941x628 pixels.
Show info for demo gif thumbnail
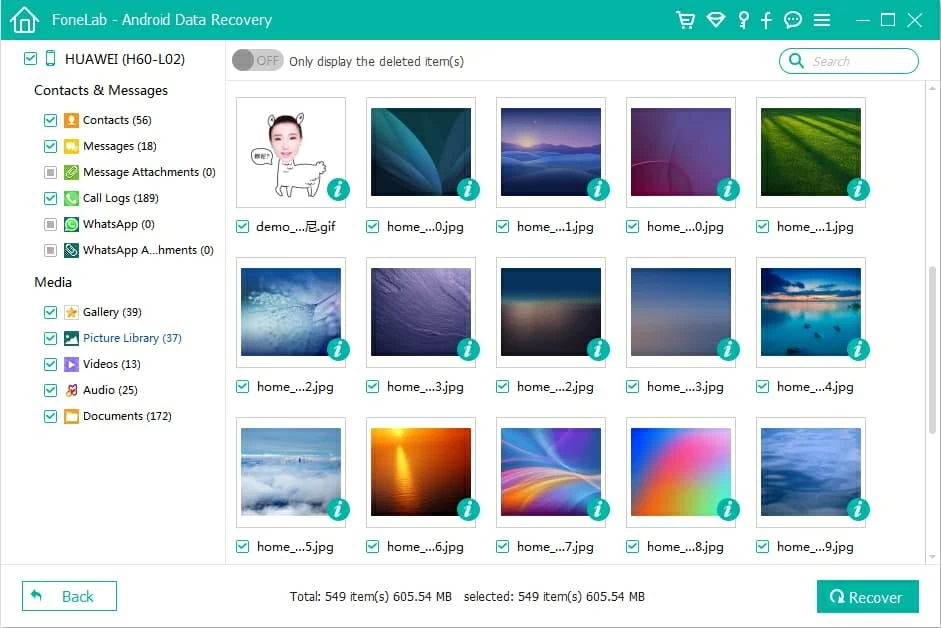click(x=338, y=189)
